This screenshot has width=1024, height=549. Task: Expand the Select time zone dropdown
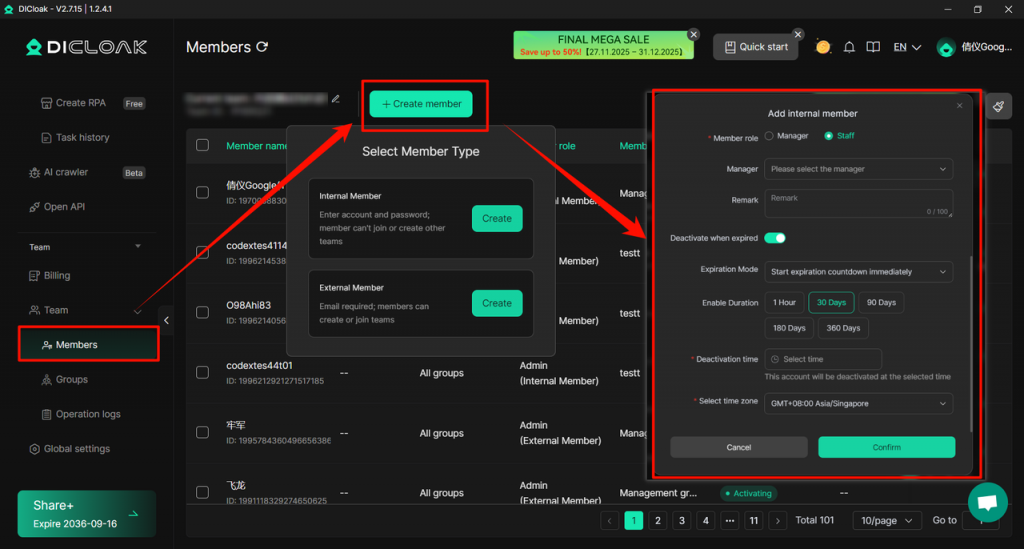click(858, 403)
